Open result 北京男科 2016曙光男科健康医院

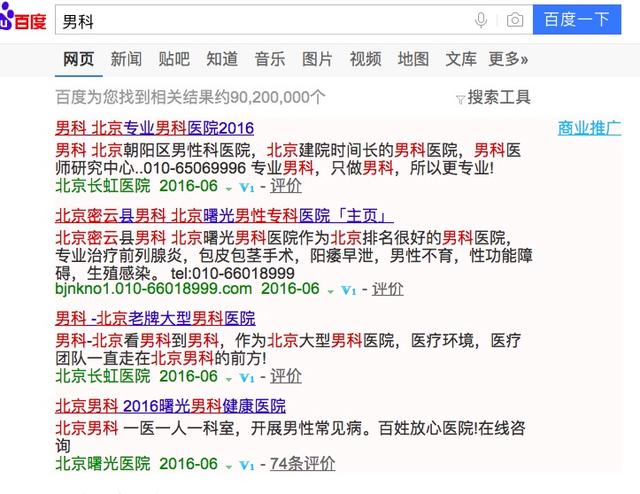171,406
